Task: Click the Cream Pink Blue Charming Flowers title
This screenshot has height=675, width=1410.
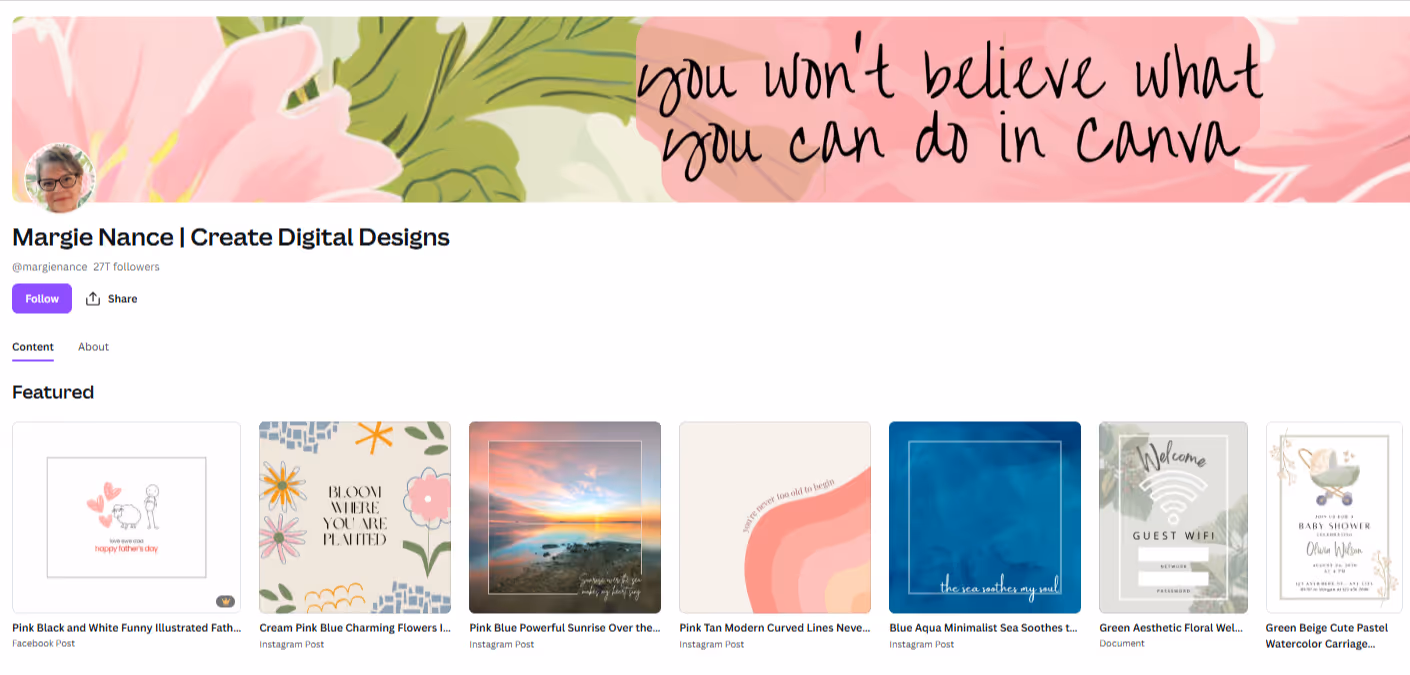Action: (x=355, y=628)
